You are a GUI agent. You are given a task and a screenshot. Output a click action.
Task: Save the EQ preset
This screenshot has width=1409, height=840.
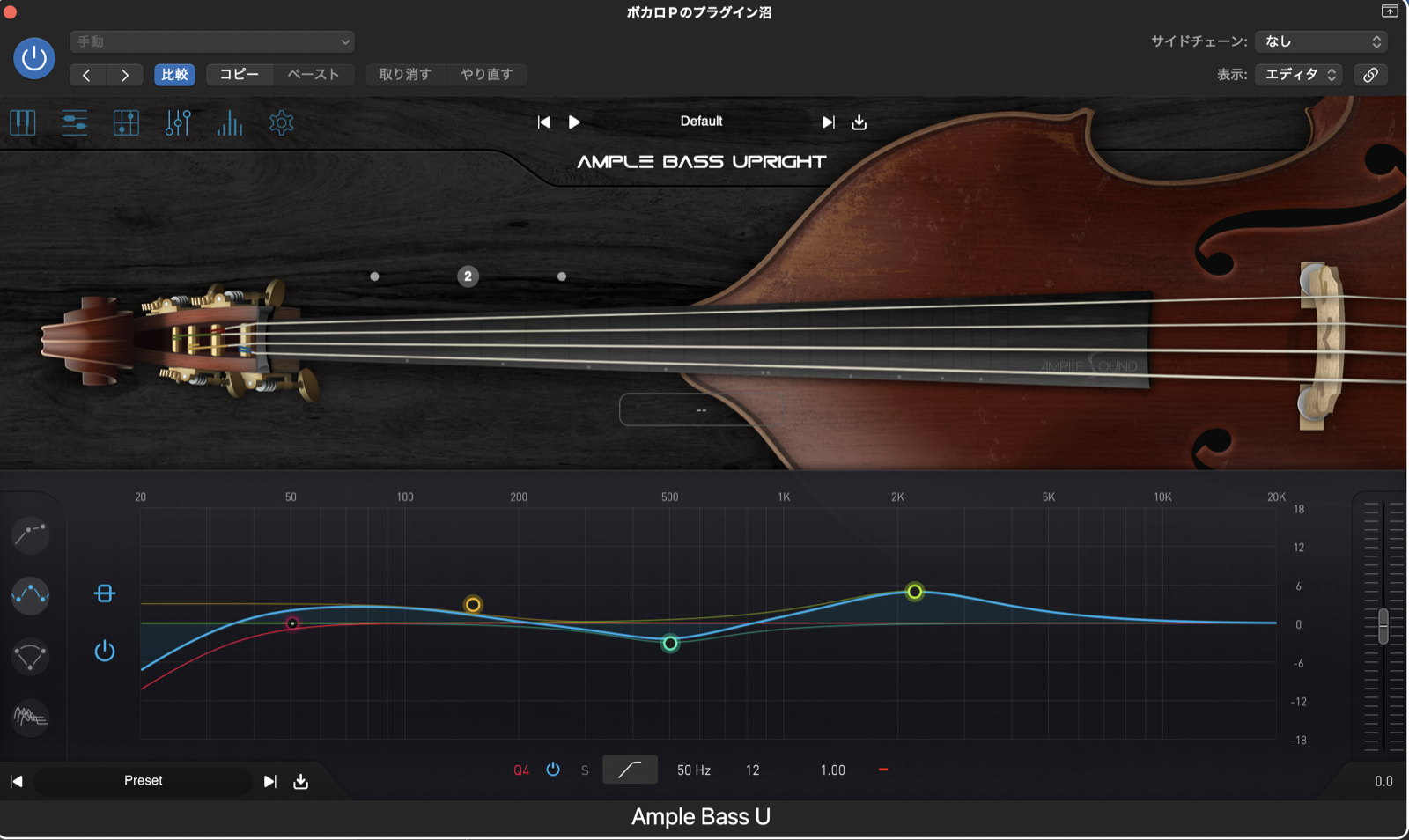tap(301, 781)
